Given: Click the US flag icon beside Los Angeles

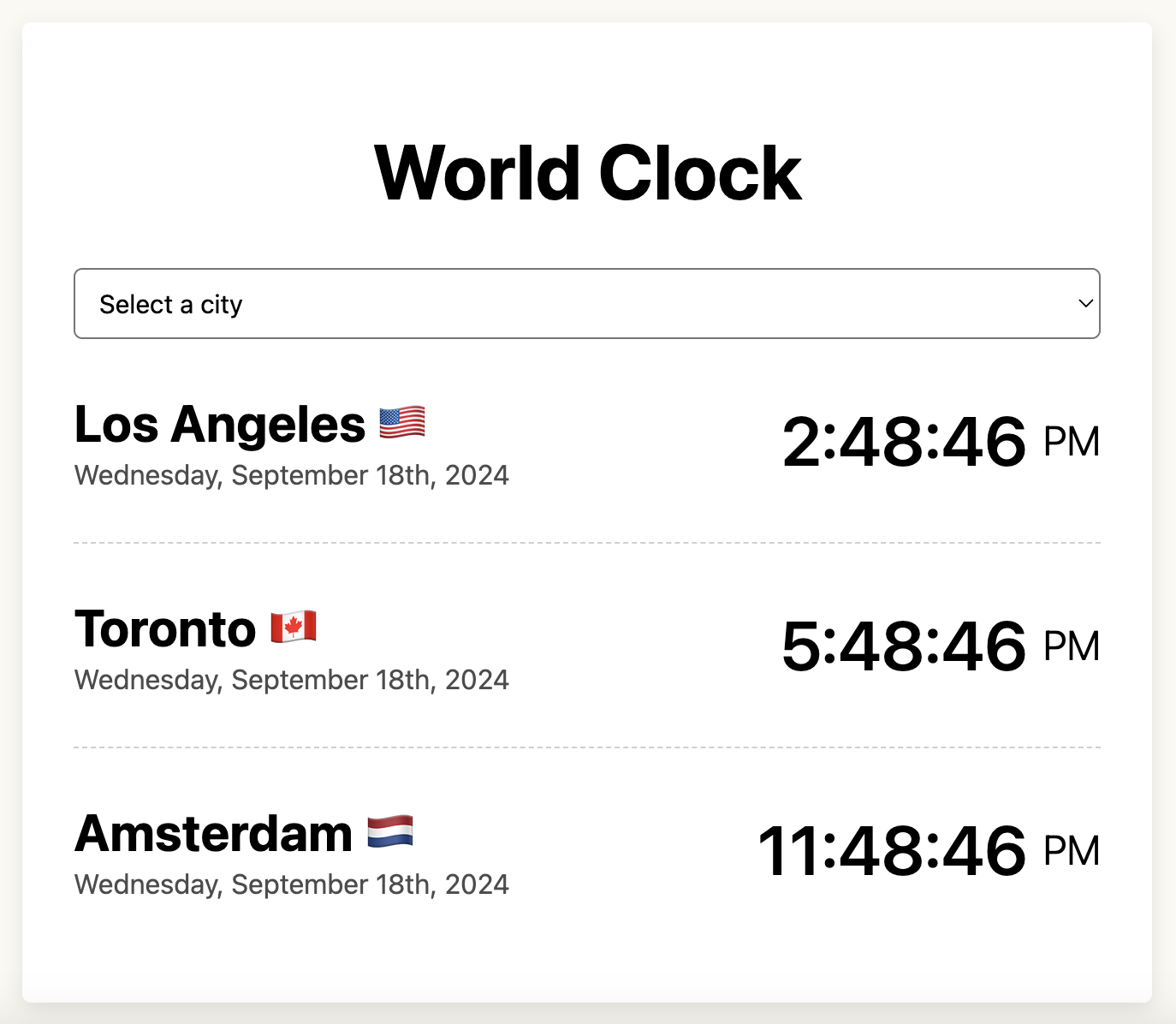Looking at the screenshot, I should 402,421.
